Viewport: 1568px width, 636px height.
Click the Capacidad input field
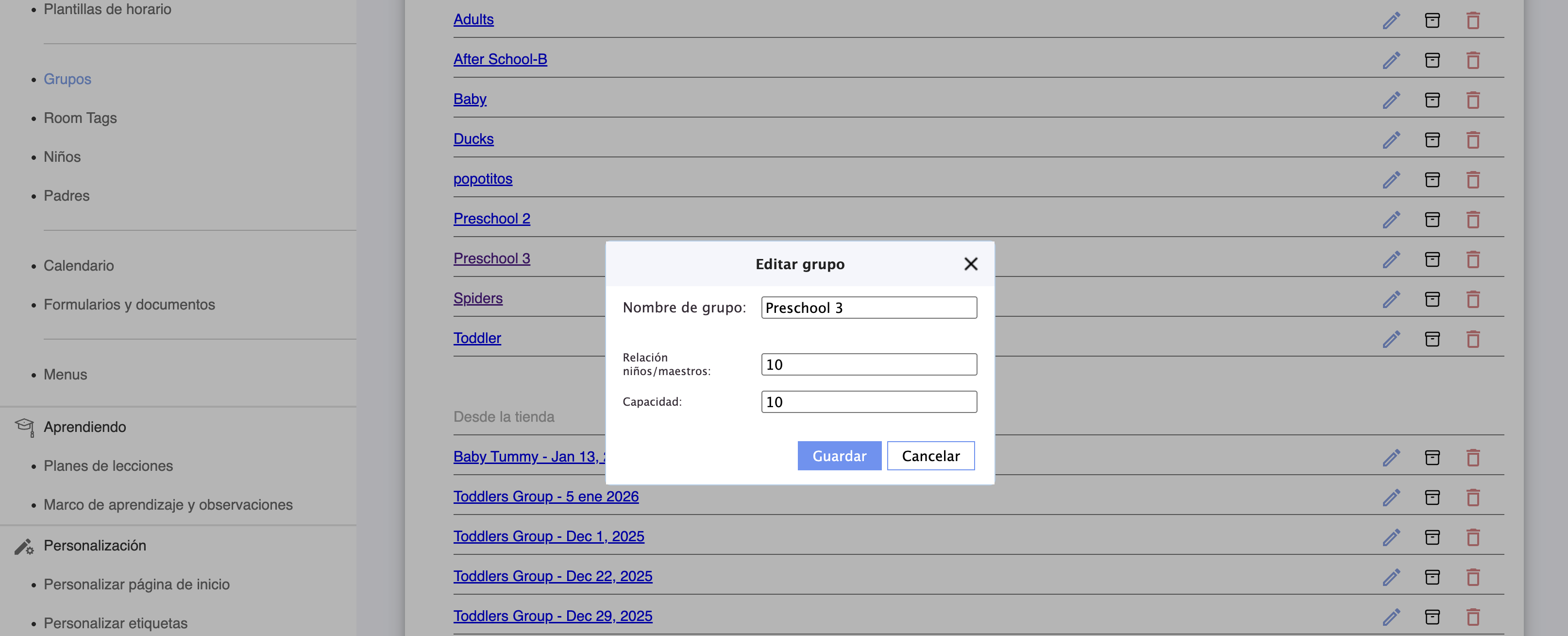tap(869, 402)
